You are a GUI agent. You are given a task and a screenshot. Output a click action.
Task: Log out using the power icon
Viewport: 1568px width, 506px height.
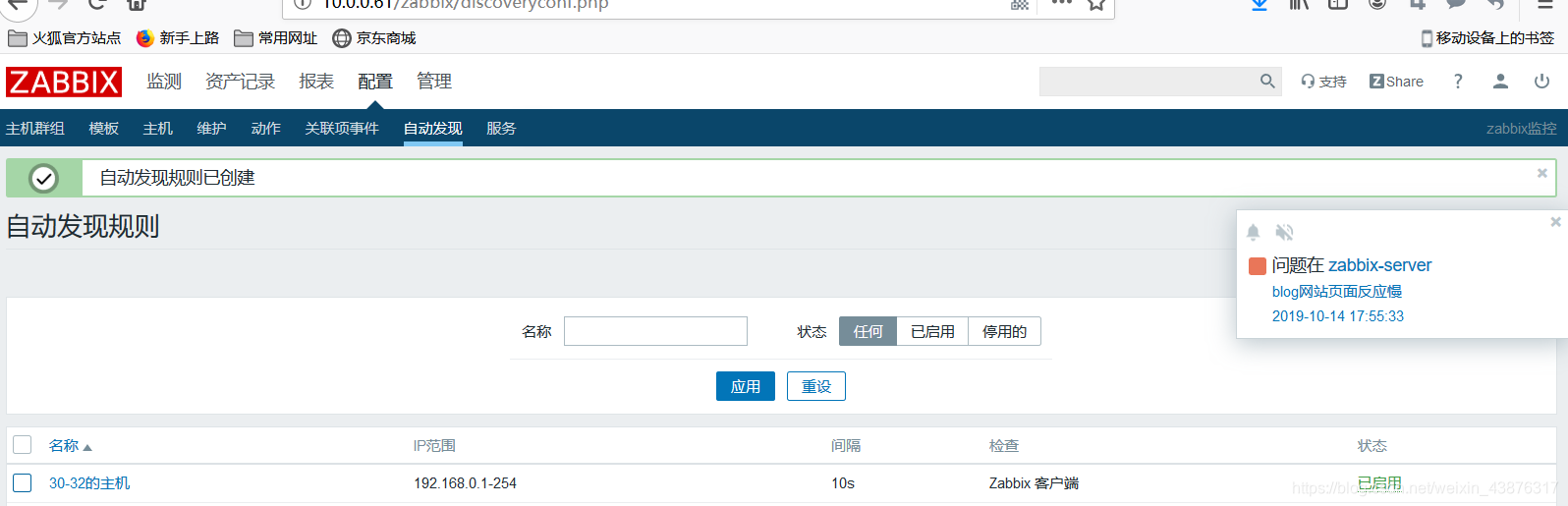1541,82
